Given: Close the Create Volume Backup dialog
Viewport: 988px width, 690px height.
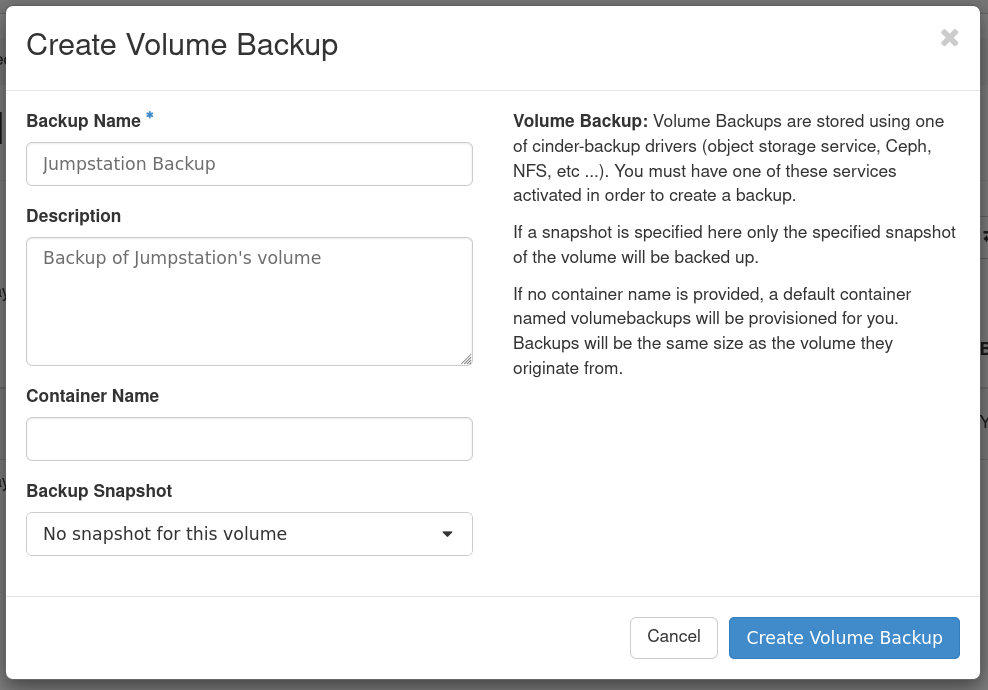Looking at the screenshot, I should tap(949, 38).
